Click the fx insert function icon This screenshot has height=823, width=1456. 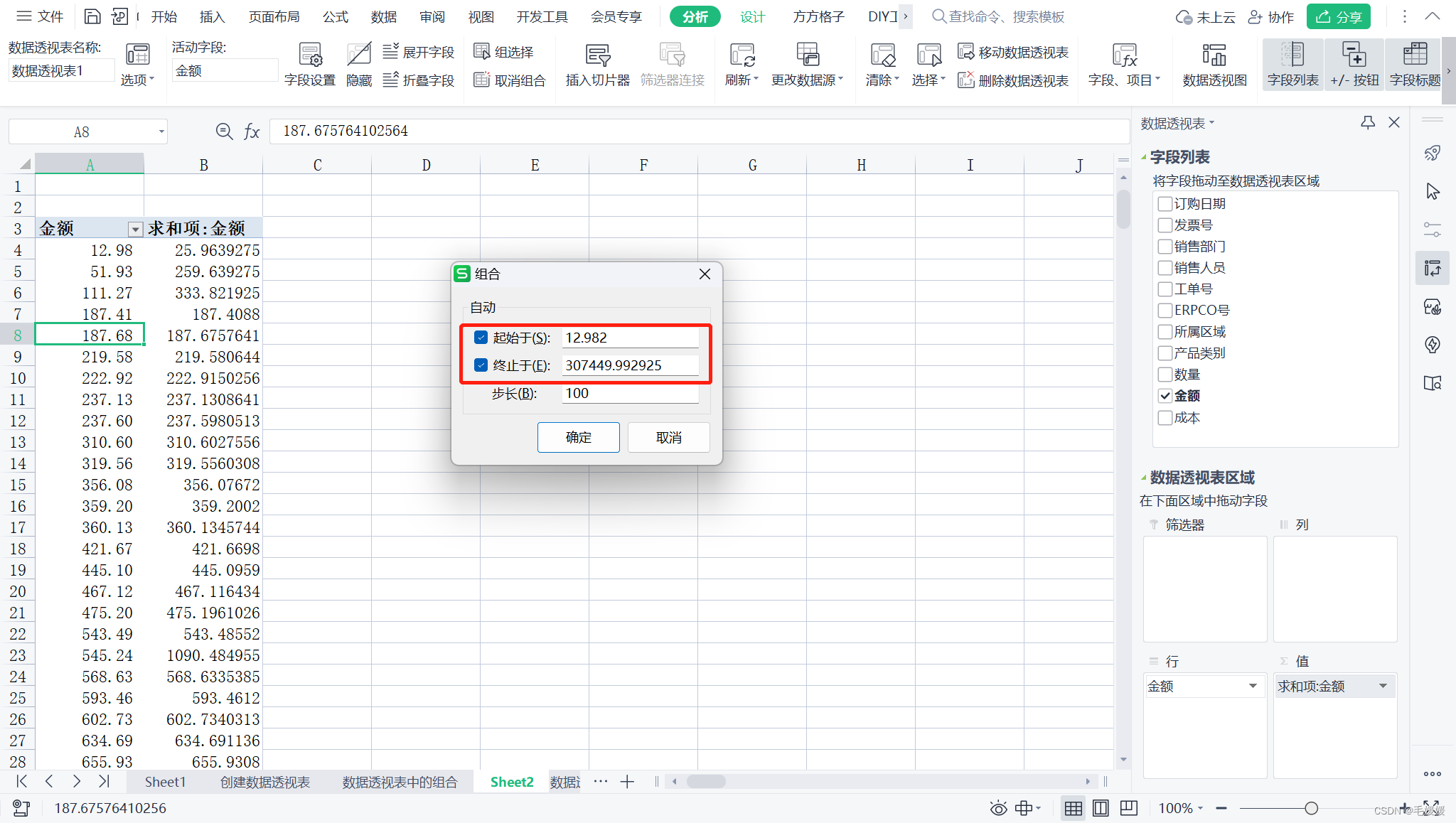tap(252, 131)
